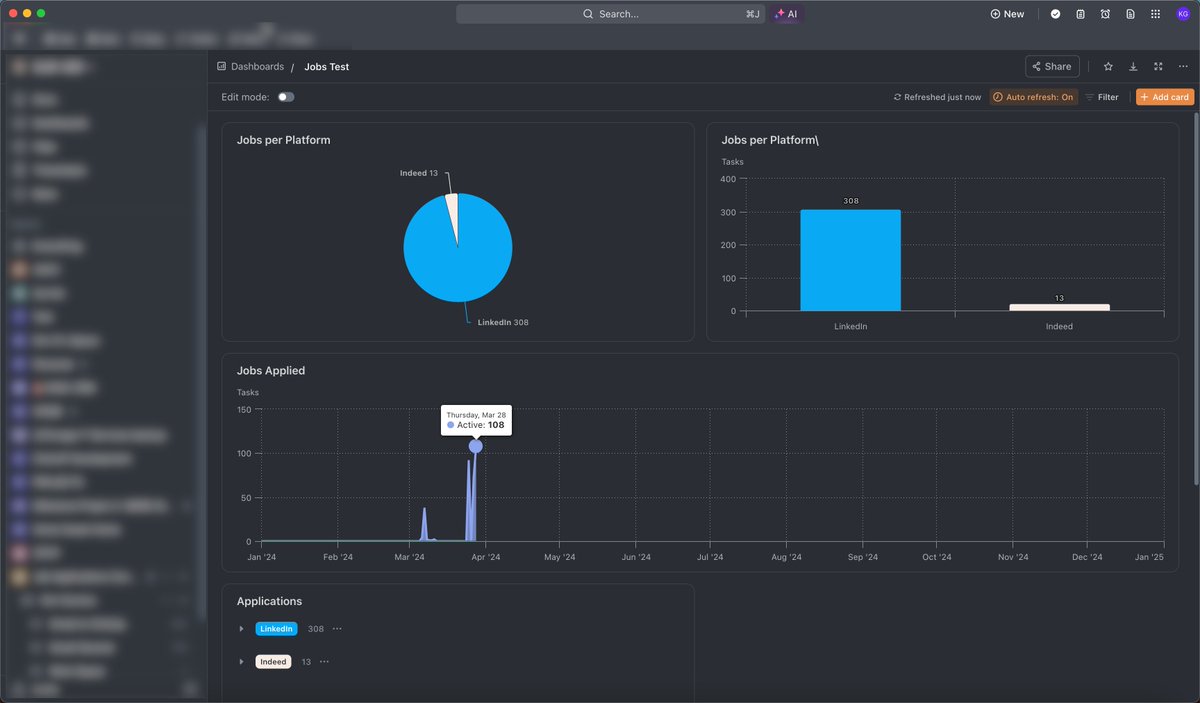
Task: Click the Dashboards chart icon in breadcrumb
Action: (222, 67)
